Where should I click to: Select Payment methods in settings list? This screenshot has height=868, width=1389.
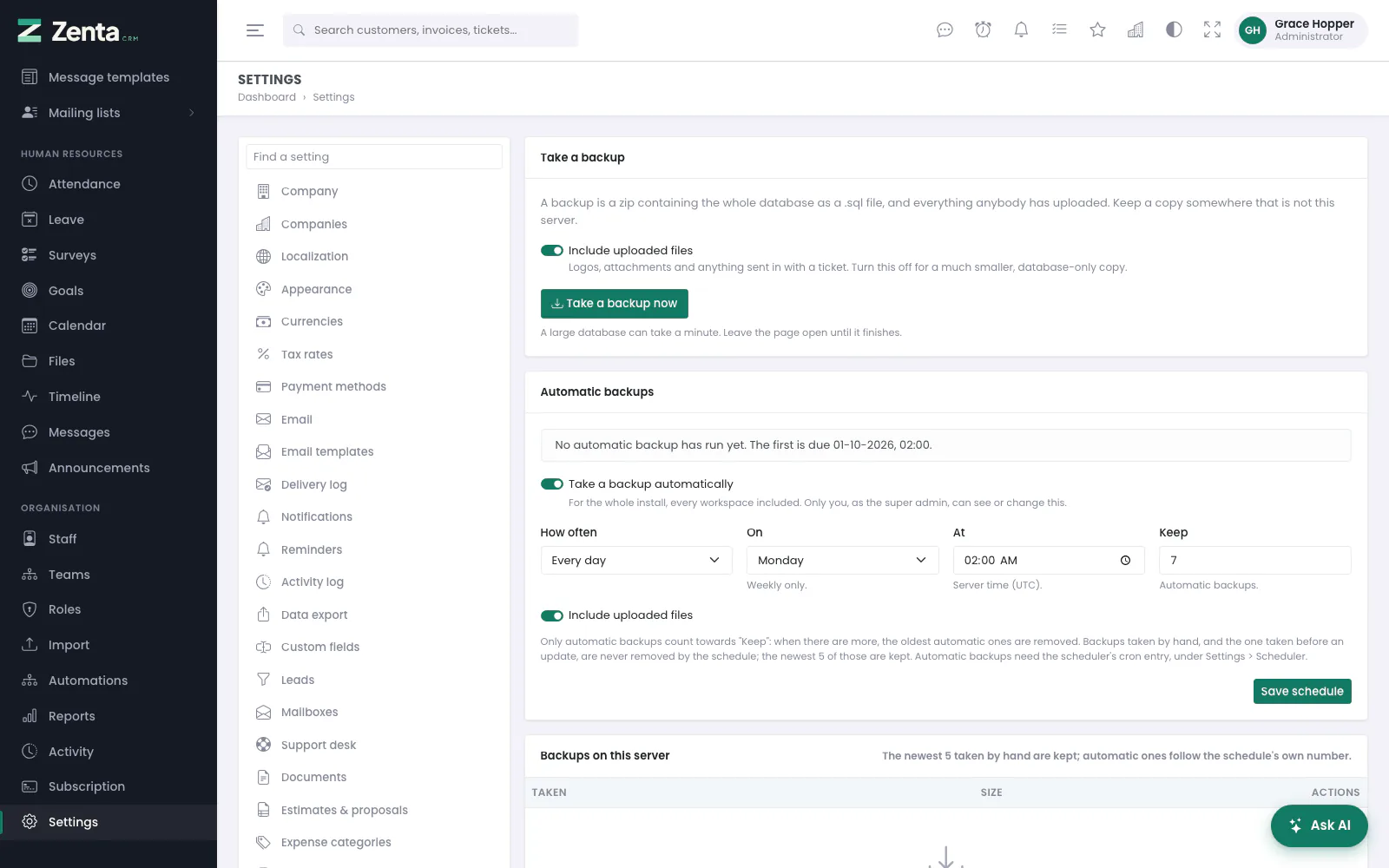(x=374, y=387)
